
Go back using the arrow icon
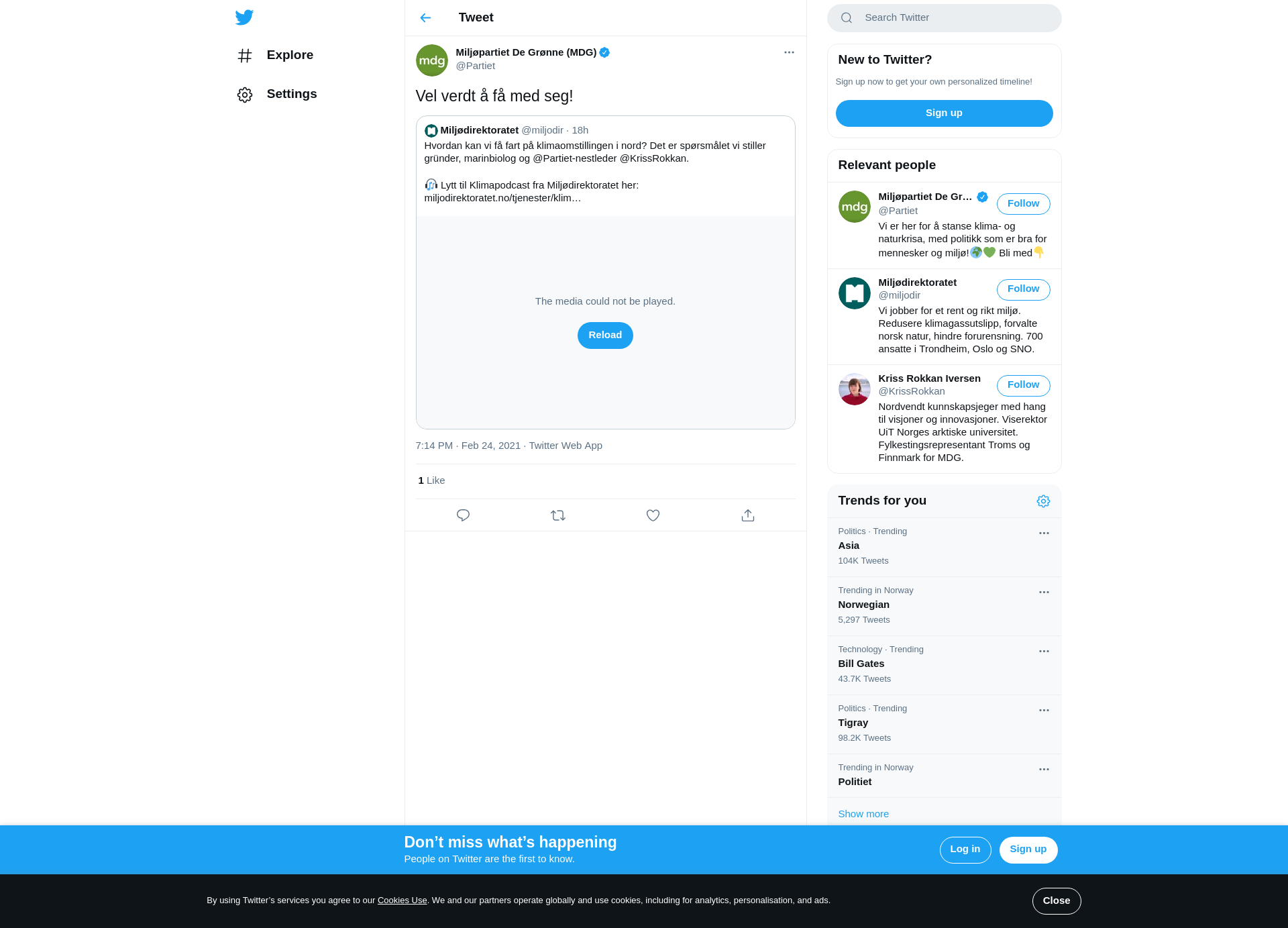(425, 18)
